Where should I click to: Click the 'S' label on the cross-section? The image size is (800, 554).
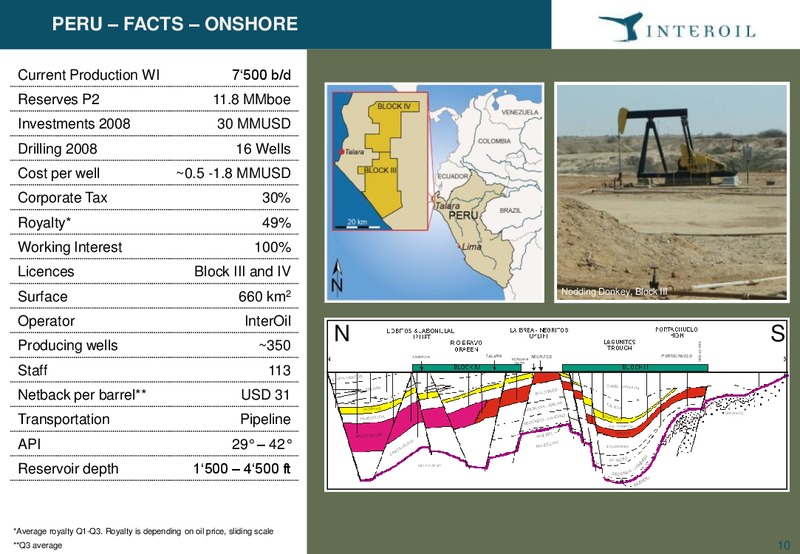(x=778, y=334)
